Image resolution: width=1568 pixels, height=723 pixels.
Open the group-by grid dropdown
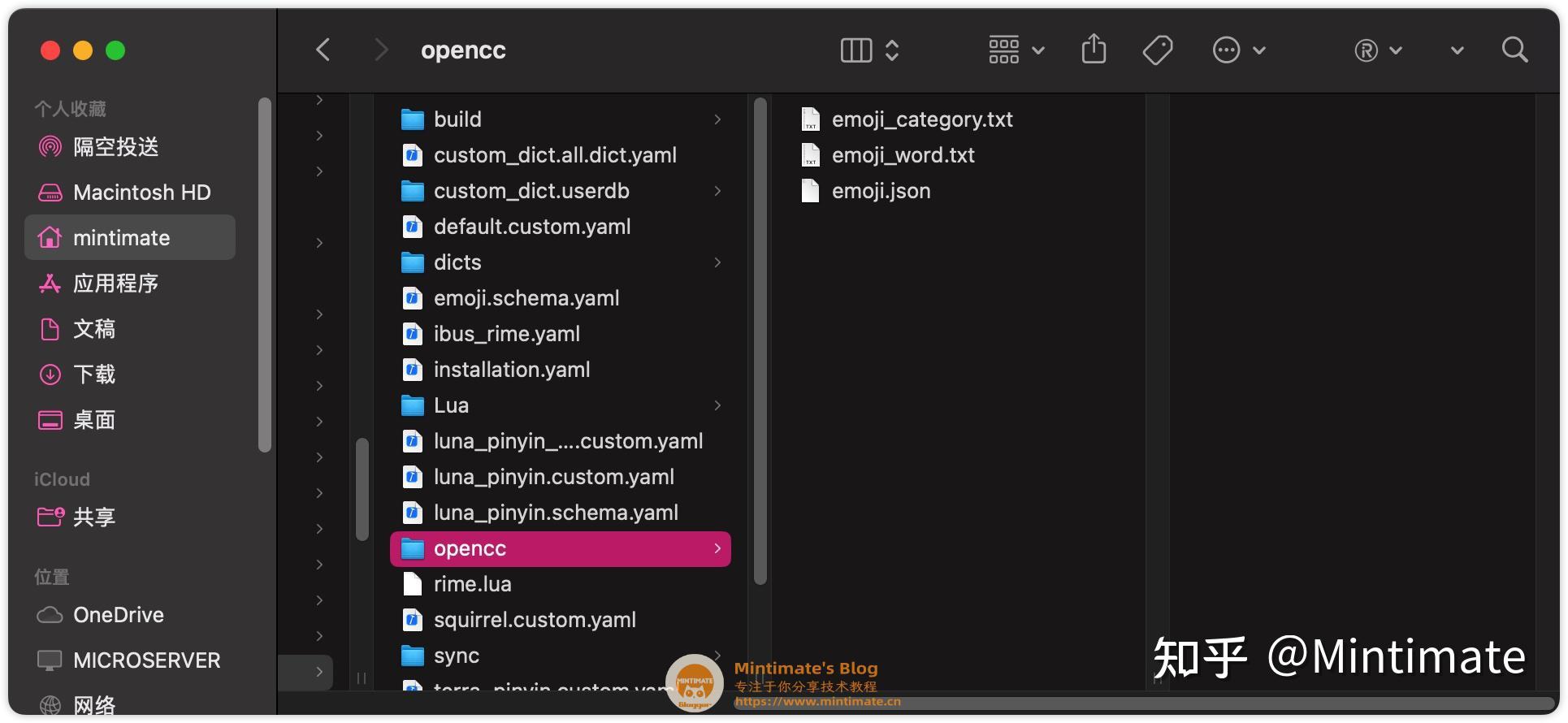1016,50
